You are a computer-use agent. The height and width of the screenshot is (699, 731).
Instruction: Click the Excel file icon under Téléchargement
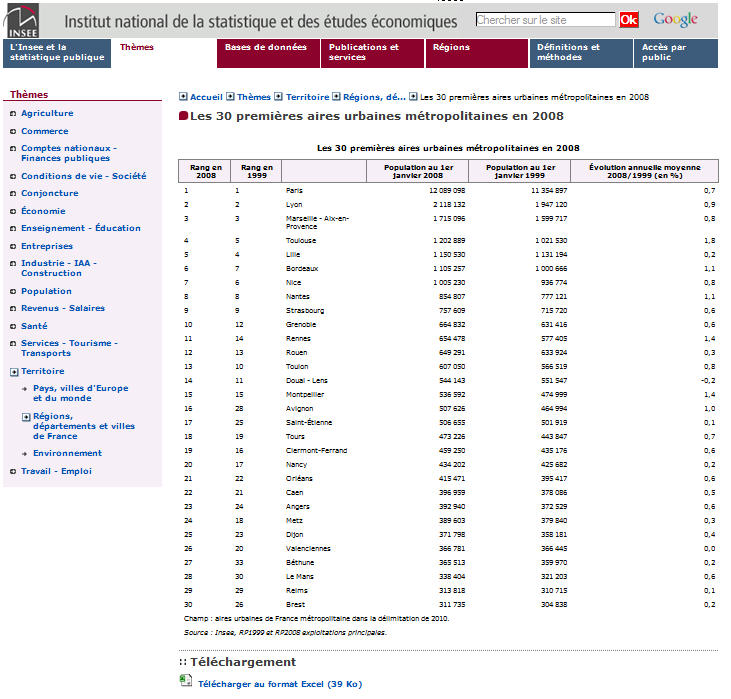pyautogui.click(x=185, y=681)
